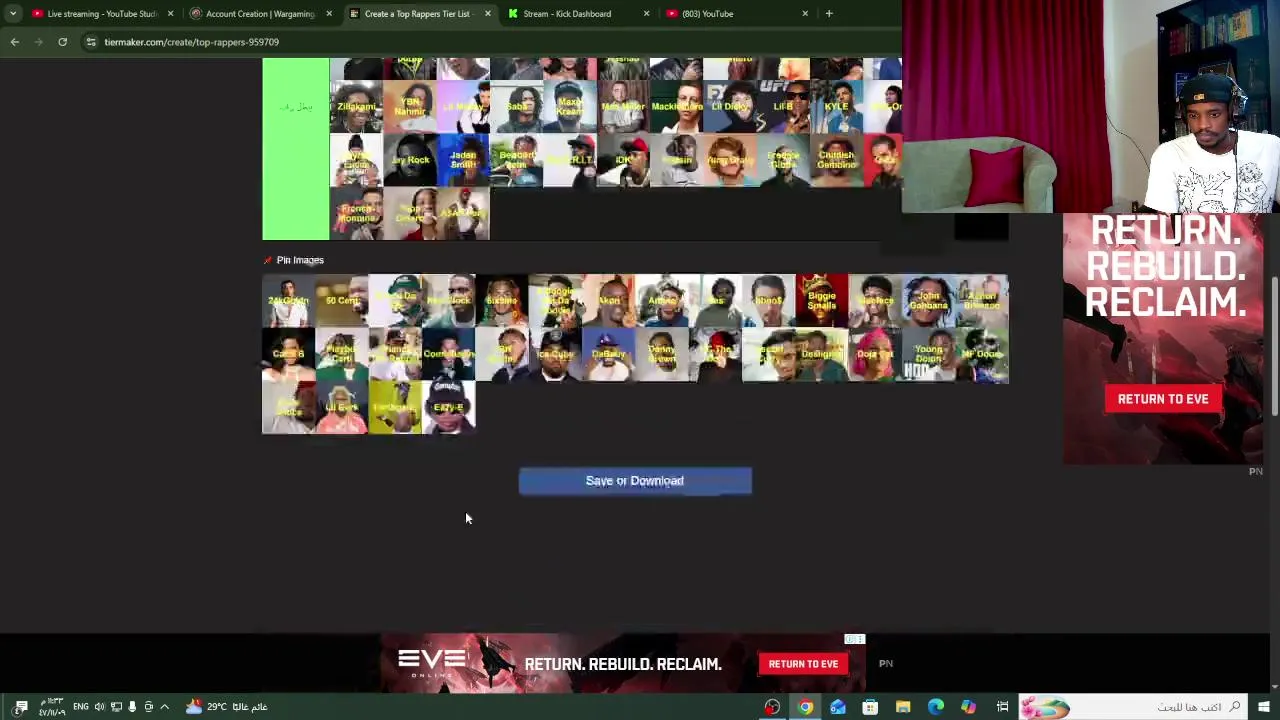Select the Zillakami image in the green tier
This screenshot has height=720, width=1280.
pos(356,107)
